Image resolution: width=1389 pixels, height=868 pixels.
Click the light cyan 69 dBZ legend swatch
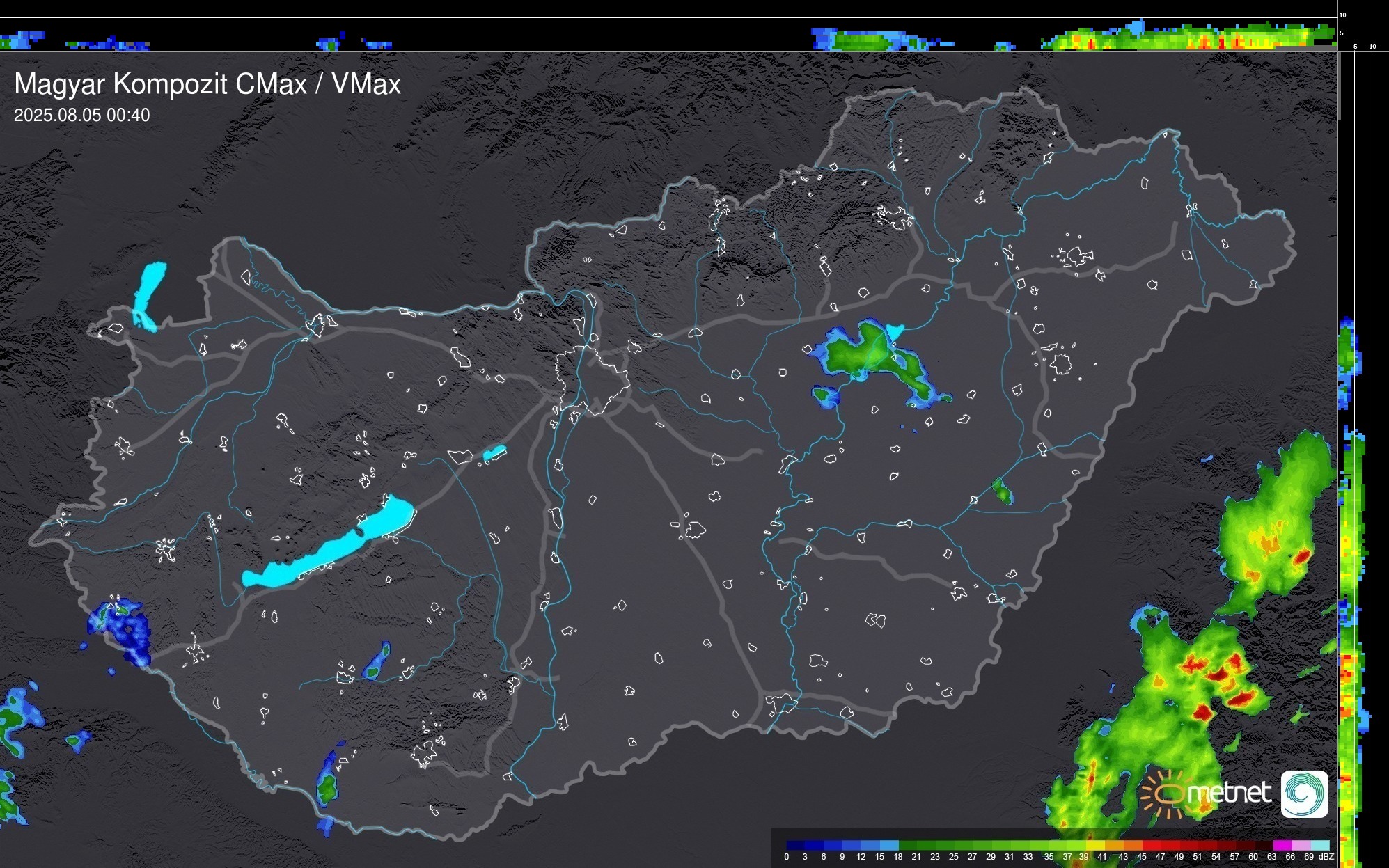point(1319,846)
